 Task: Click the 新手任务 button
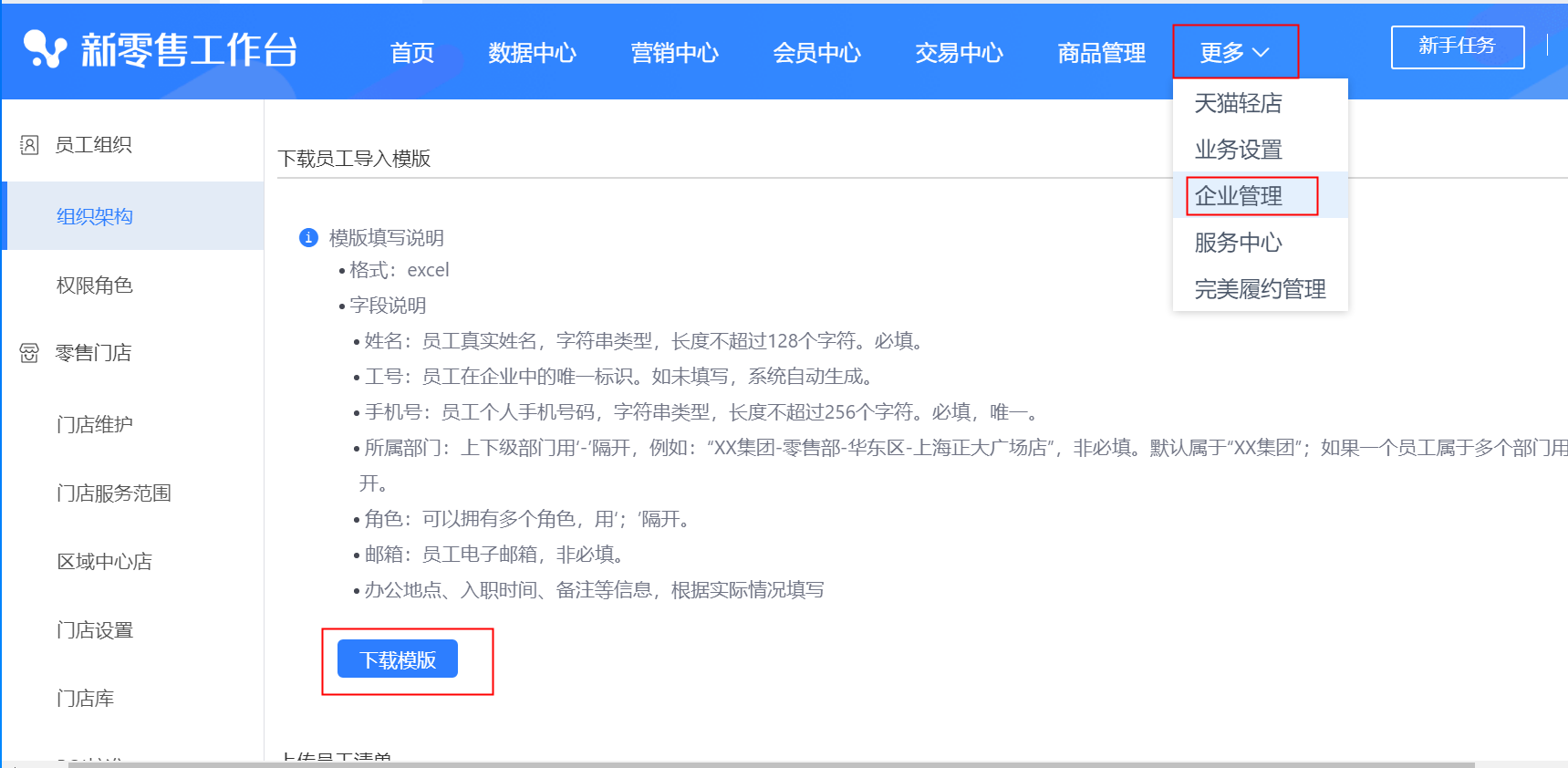[x=1457, y=47]
